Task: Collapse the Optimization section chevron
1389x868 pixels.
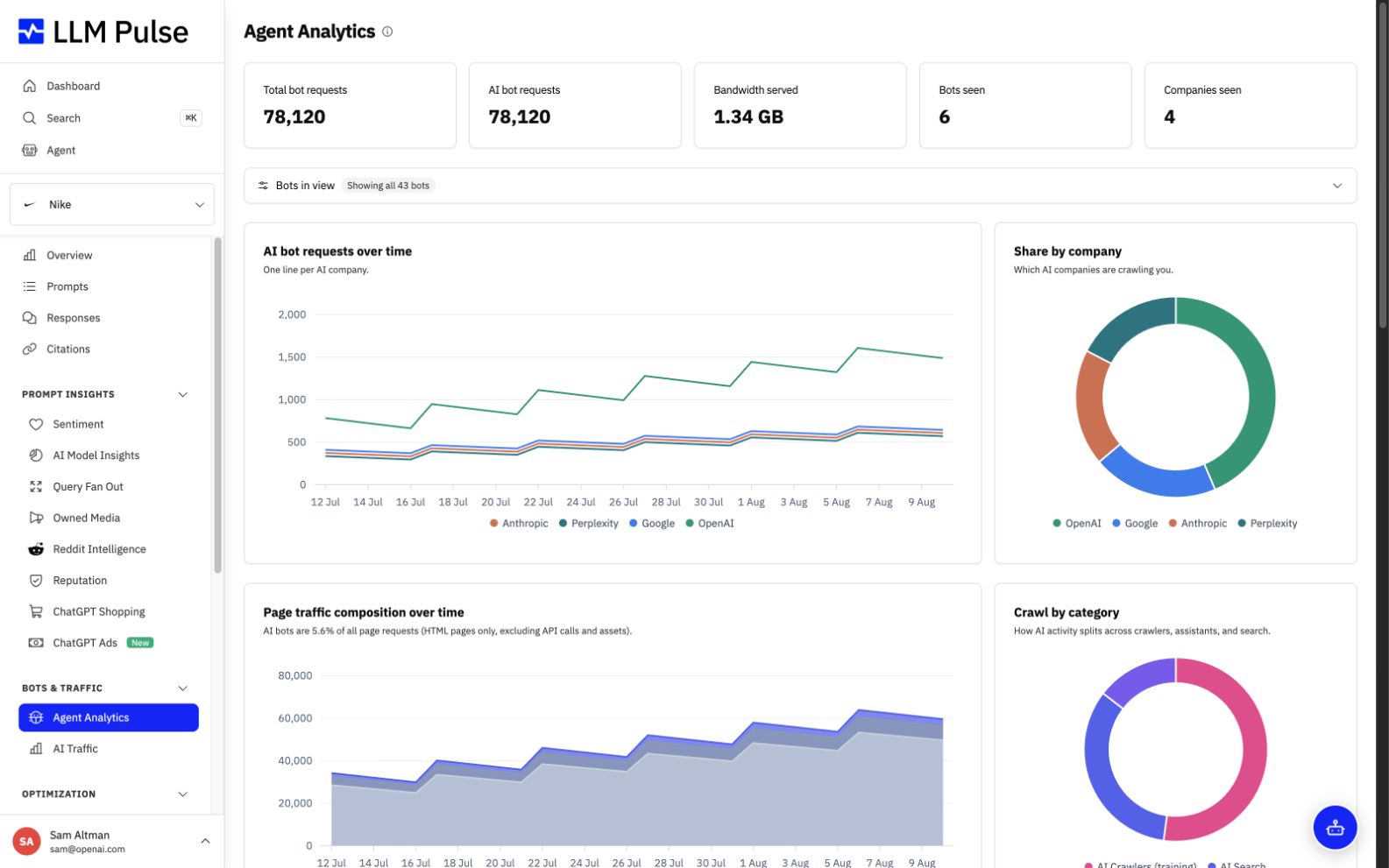Action: [x=182, y=794]
